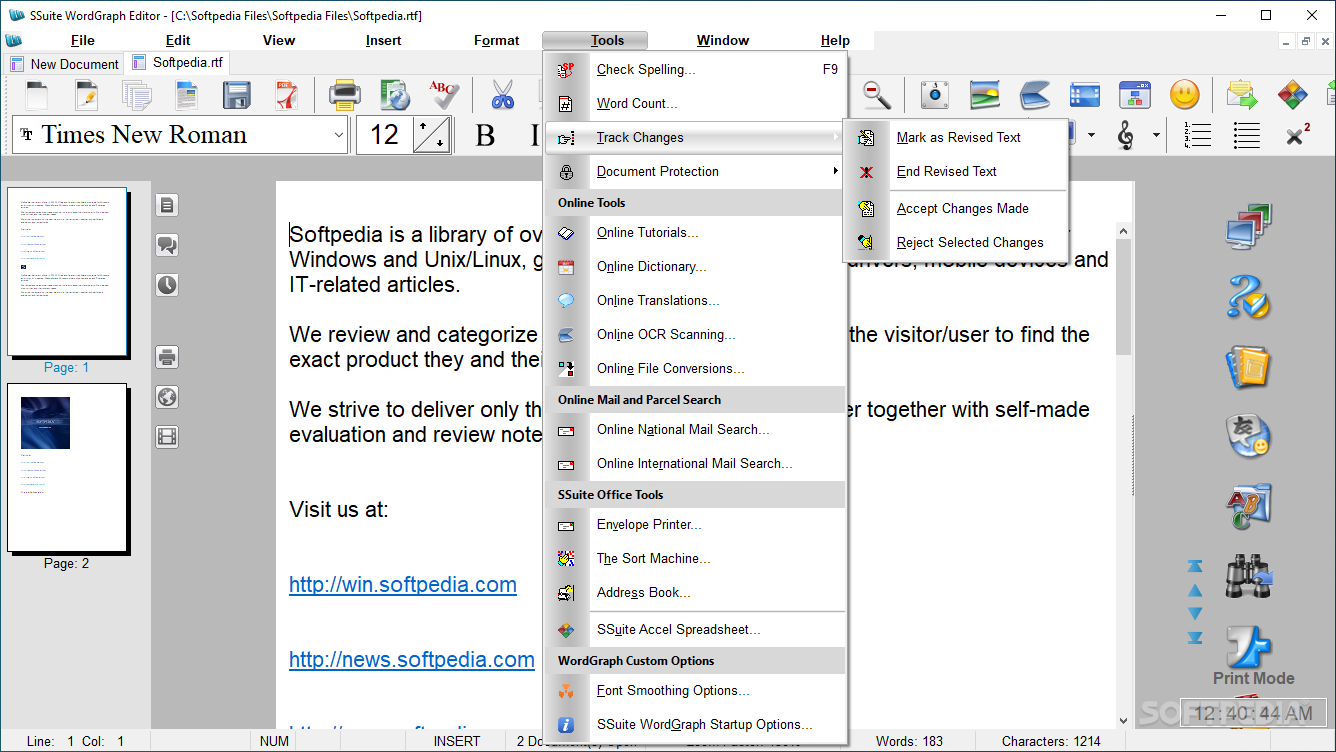
Task: Click the yellow smiley face emoticon icon
Action: tap(1185, 95)
